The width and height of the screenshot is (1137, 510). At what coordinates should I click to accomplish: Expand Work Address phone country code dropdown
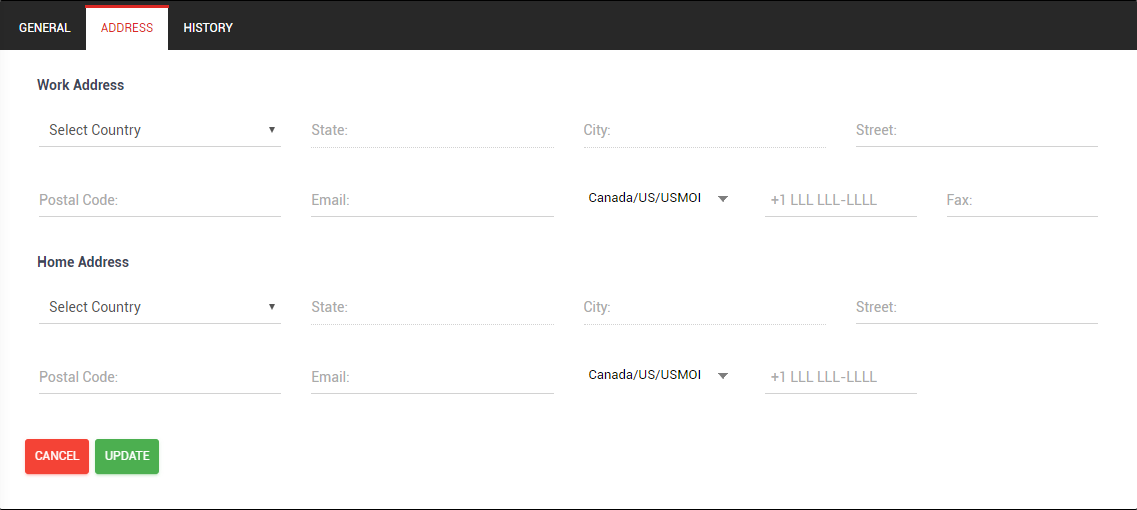point(658,198)
